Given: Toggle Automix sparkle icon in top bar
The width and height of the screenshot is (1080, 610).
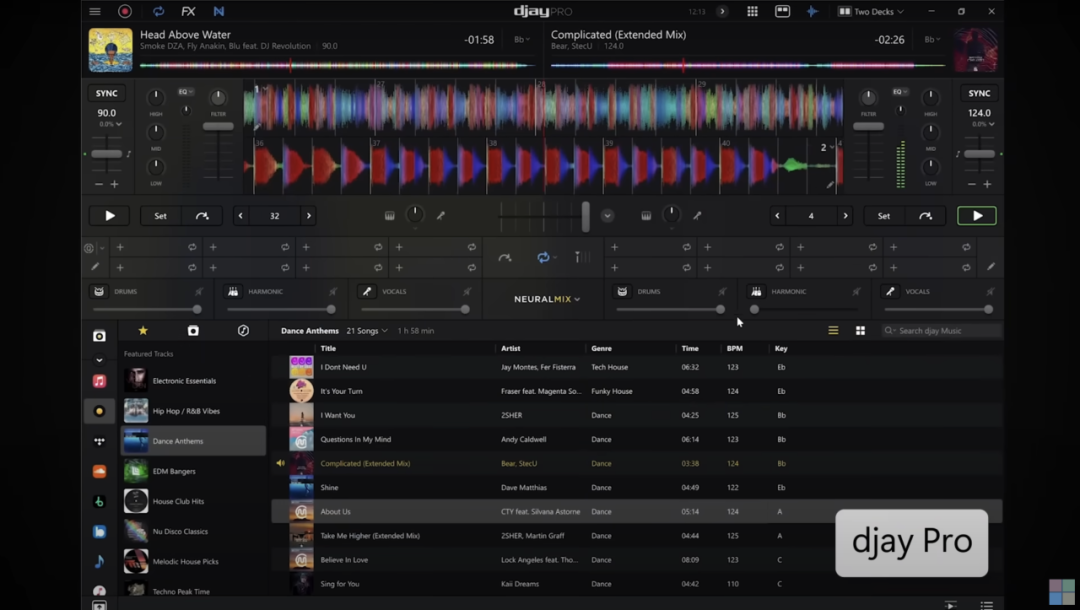Looking at the screenshot, I should pyautogui.click(x=812, y=11).
